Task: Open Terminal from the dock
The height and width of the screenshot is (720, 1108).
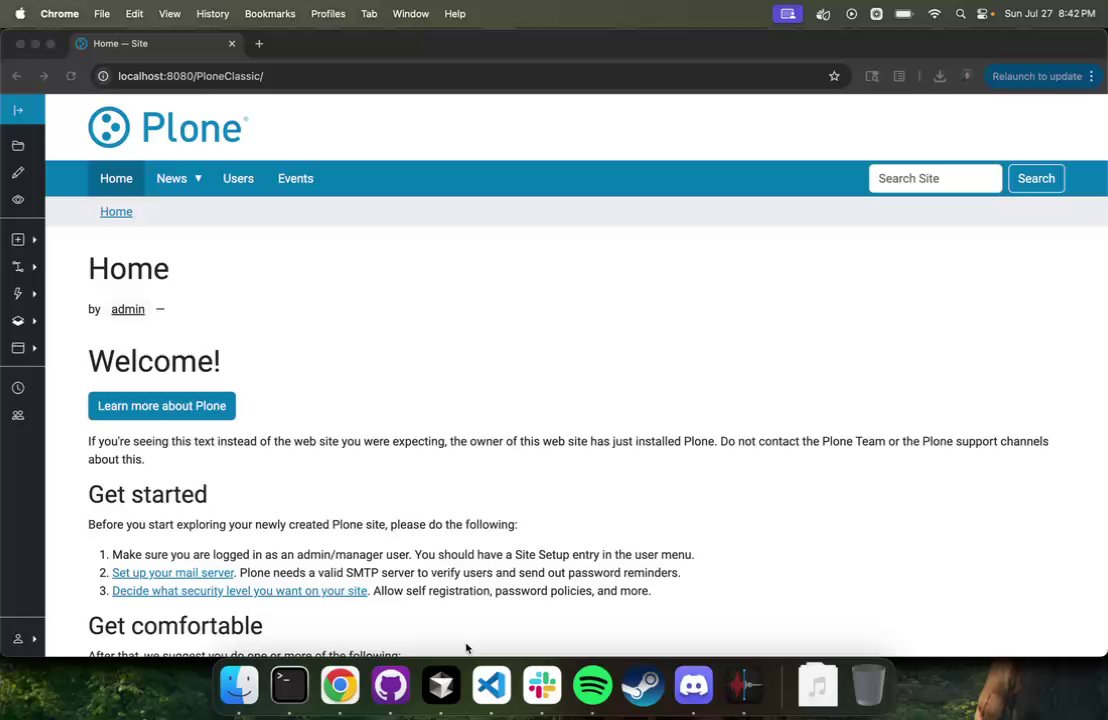Action: pos(290,685)
